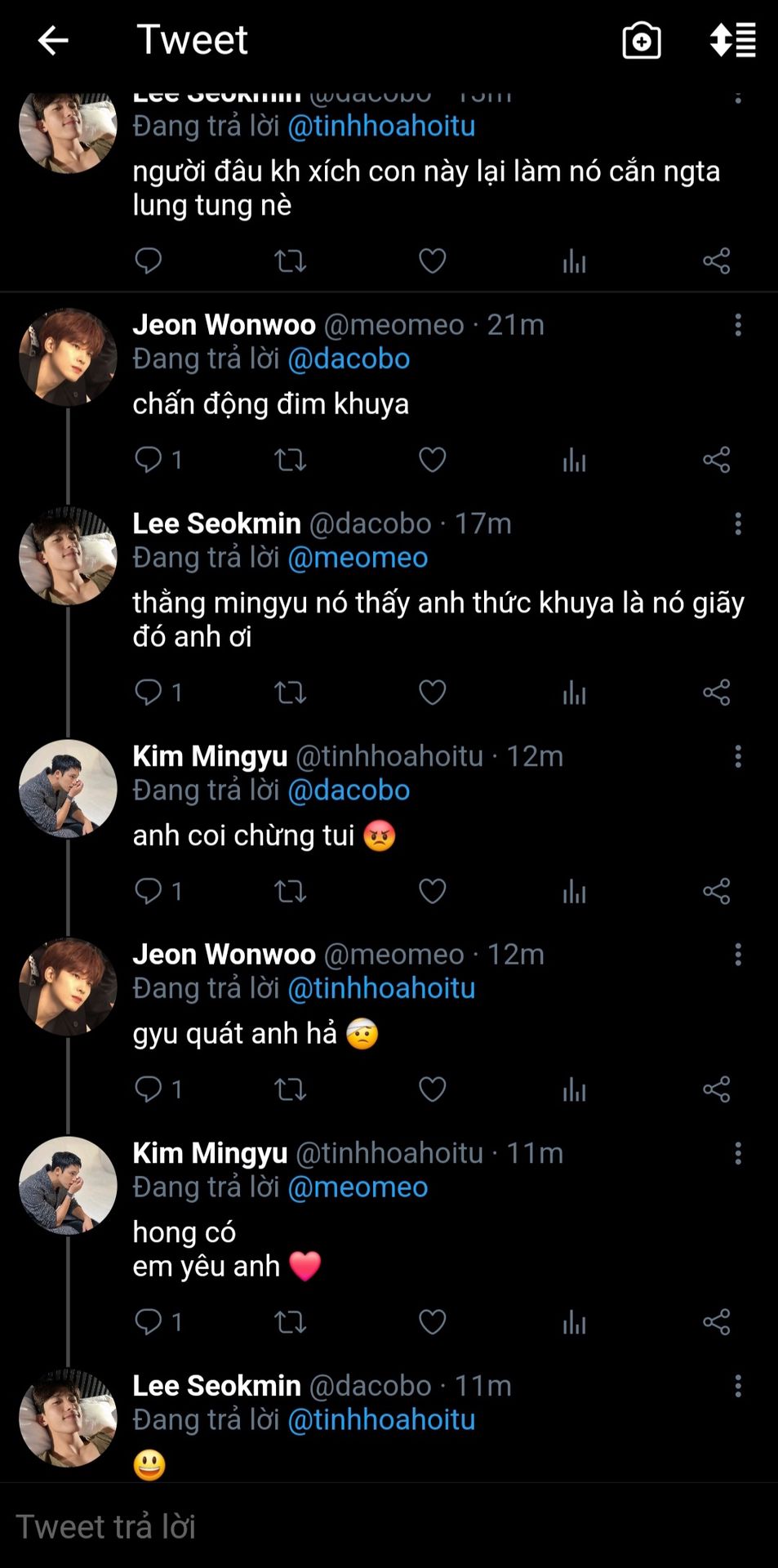Screen dimensions: 778x1568
Task: Share the "em yêu anh" tweet
Action: click(x=716, y=1322)
